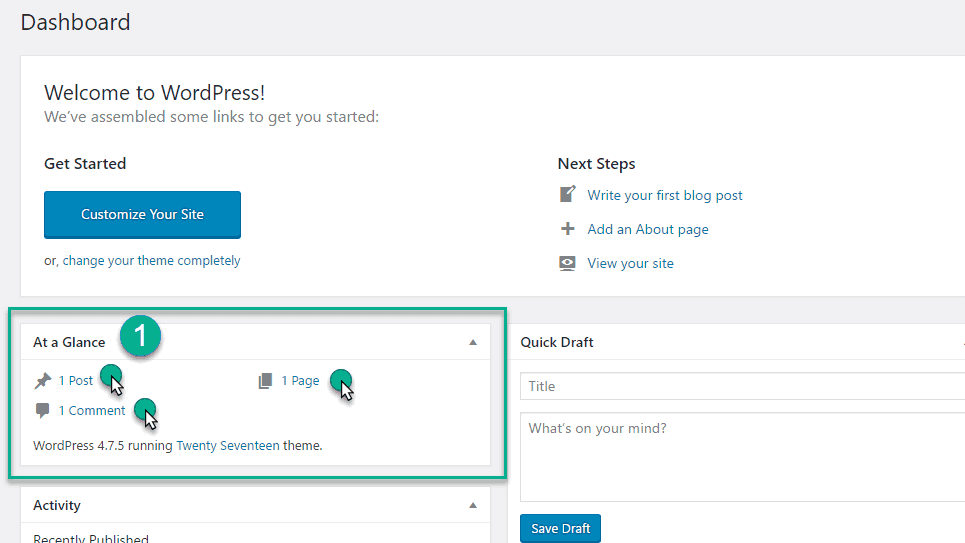
Task: Click the Get Started heading
Action: point(85,164)
